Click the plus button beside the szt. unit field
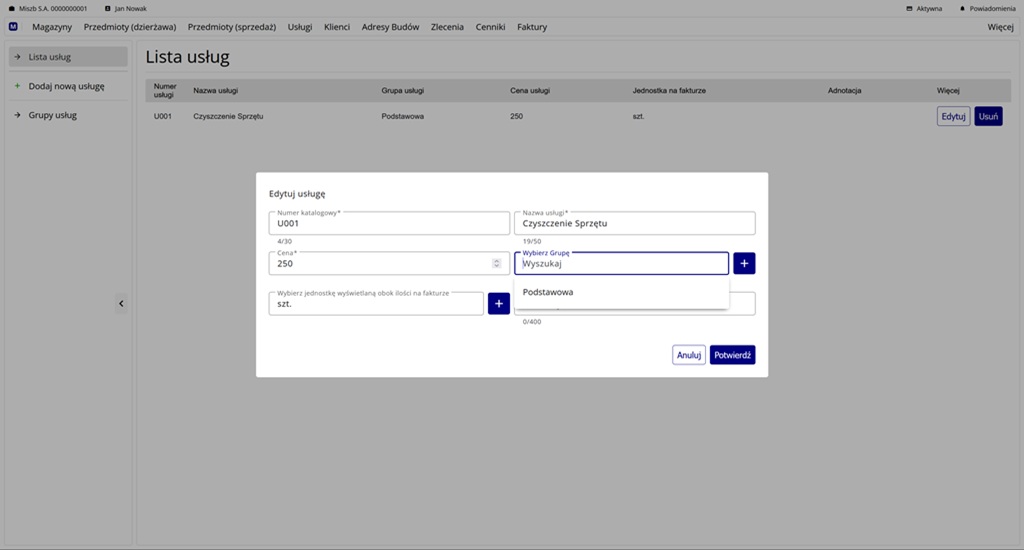The width and height of the screenshot is (1024, 550). [499, 303]
